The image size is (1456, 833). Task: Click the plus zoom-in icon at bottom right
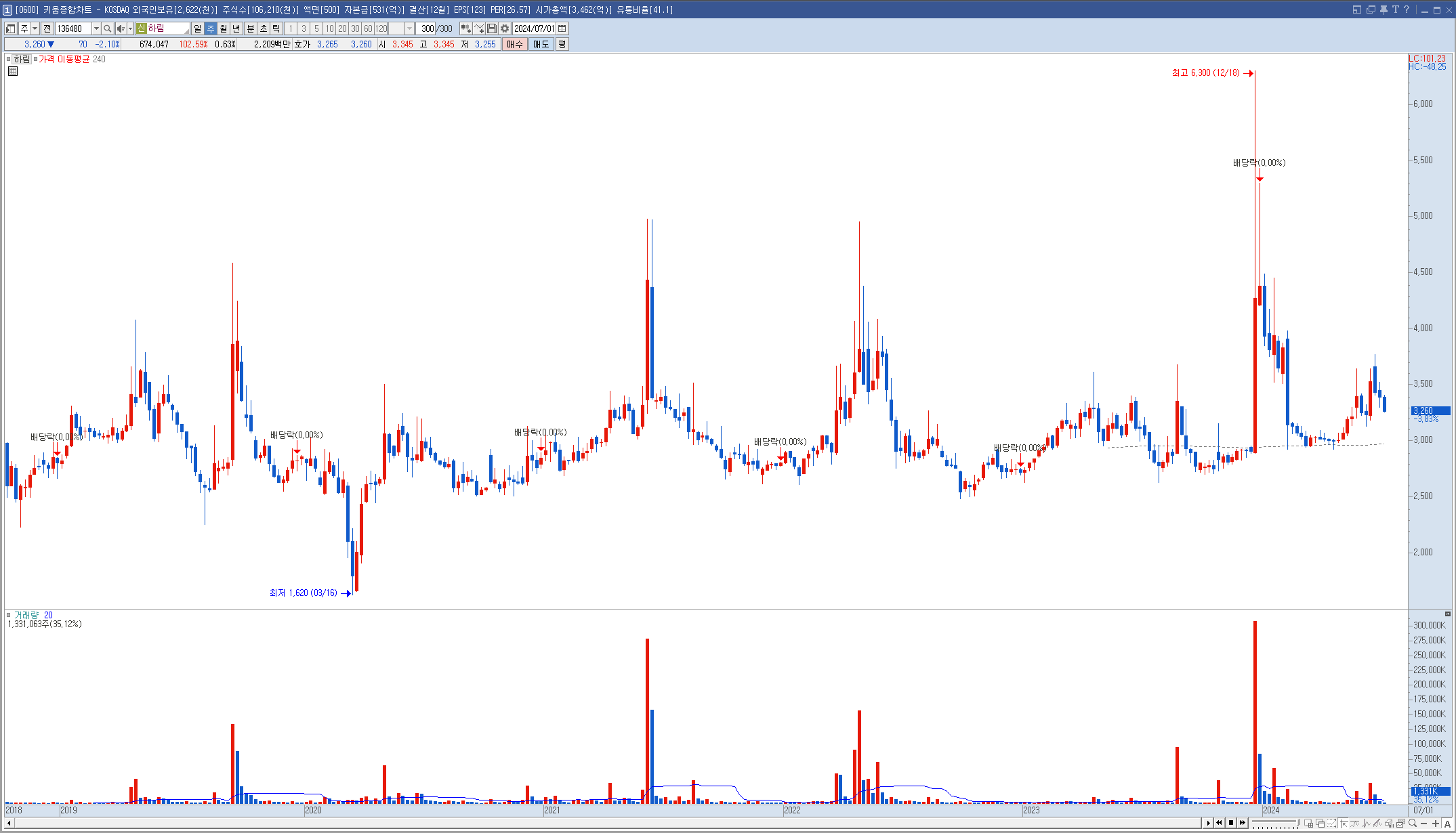pyautogui.click(x=1436, y=823)
